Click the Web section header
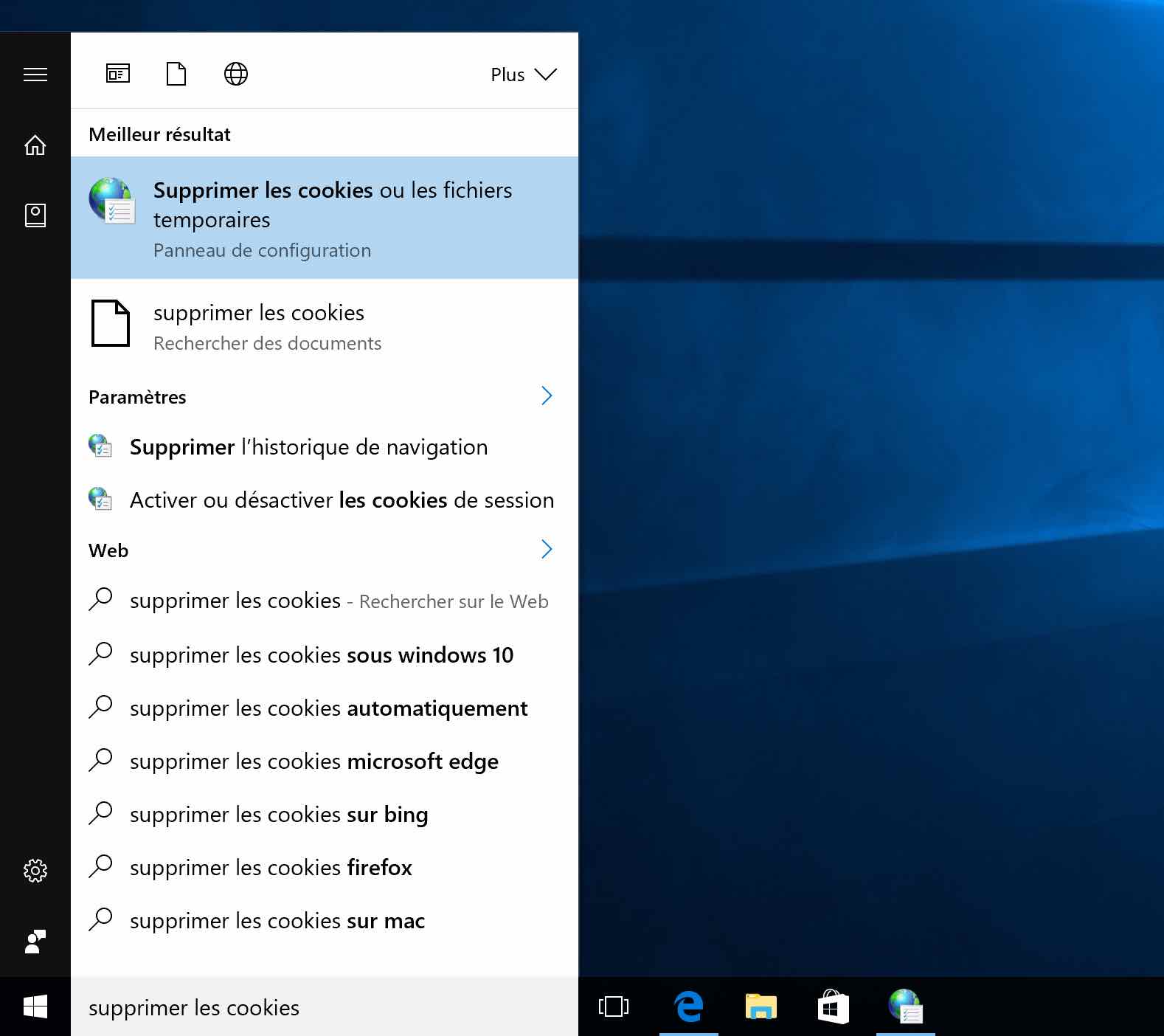 108,550
